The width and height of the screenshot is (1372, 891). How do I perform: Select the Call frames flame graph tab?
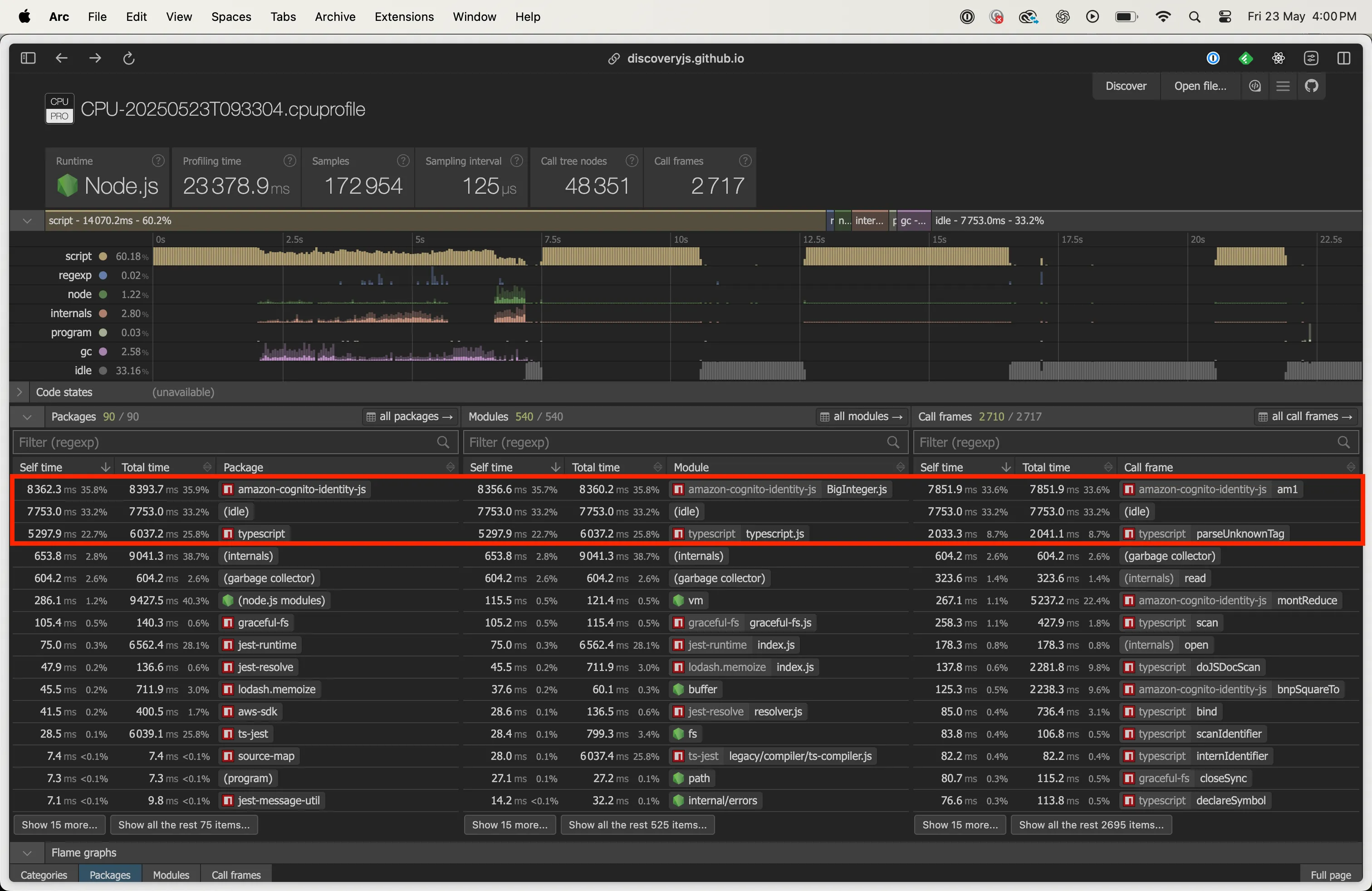(236, 875)
